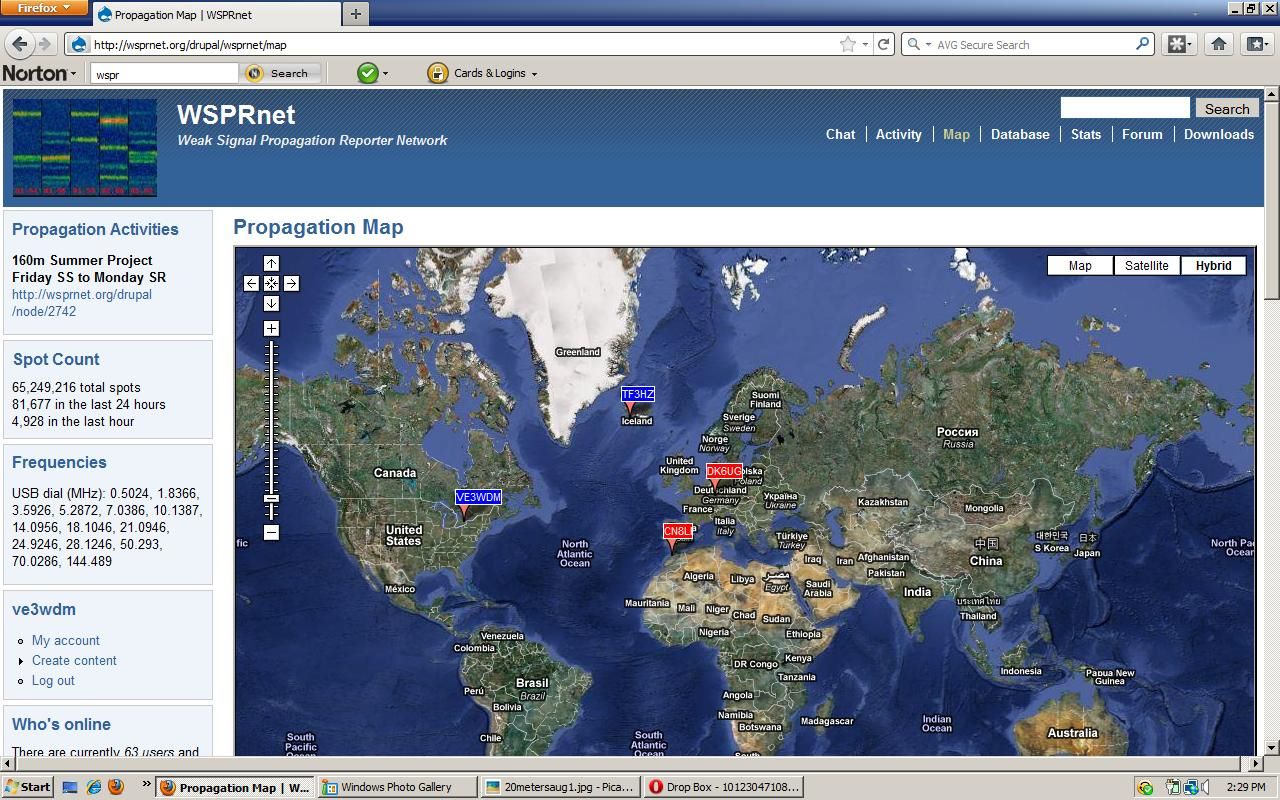1280x800 pixels.
Task: Click the browser URL address field
Action: [x=462, y=44]
